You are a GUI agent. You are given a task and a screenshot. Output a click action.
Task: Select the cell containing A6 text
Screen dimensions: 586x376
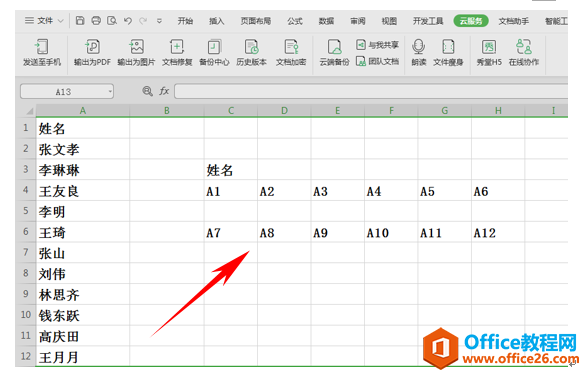498,191
